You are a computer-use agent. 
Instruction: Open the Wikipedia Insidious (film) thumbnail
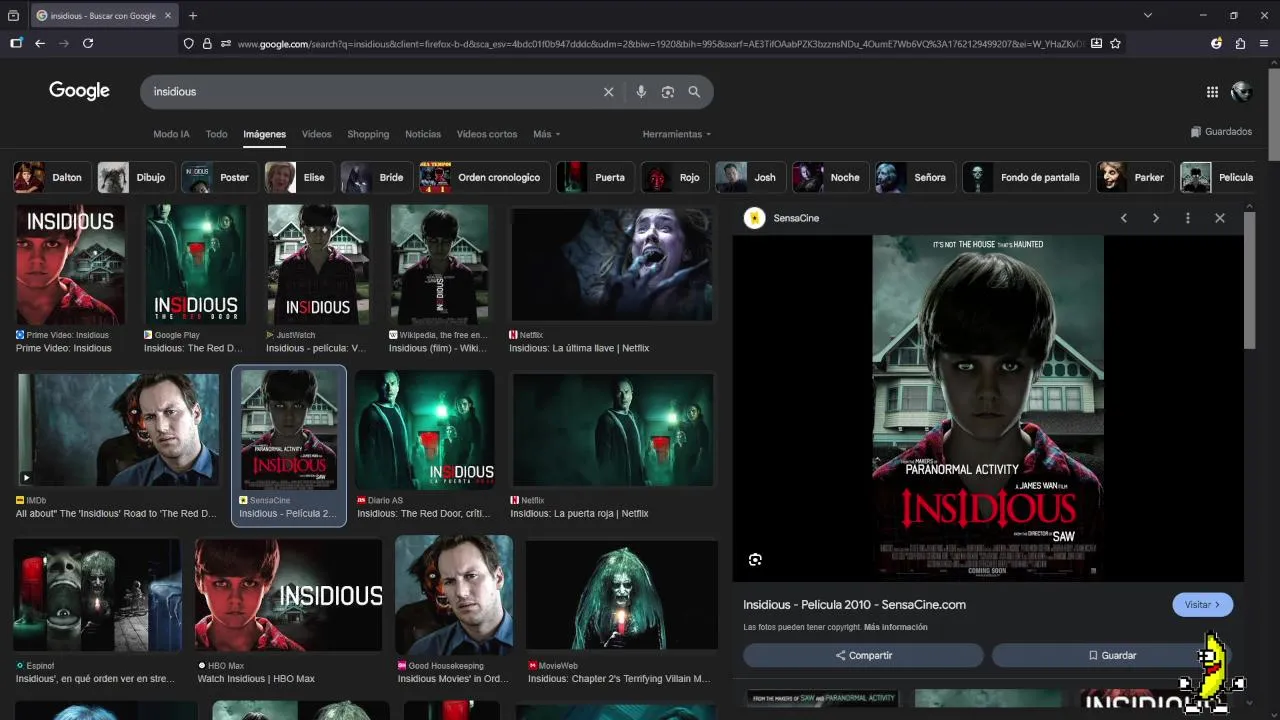pos(439,265)
